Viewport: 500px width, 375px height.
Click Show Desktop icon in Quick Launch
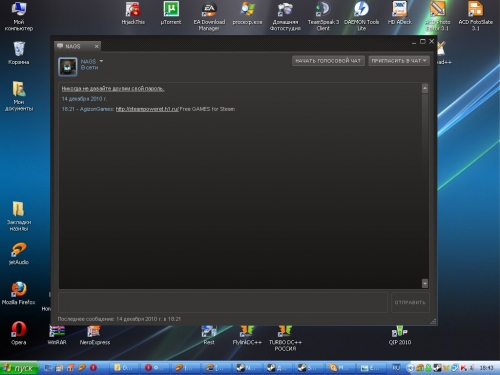click(x=48, y=368)
